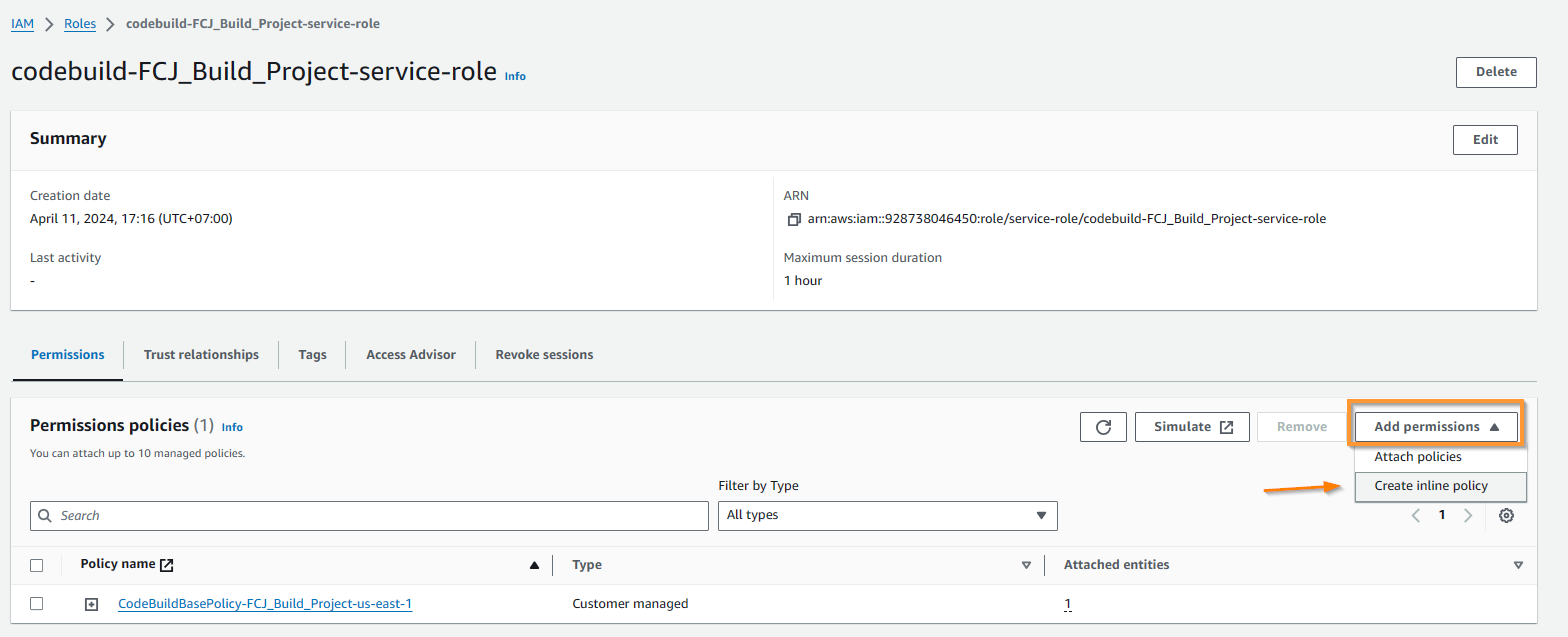
Task: Sort by Policy name ascending arrow
Action: pos(534,565)
